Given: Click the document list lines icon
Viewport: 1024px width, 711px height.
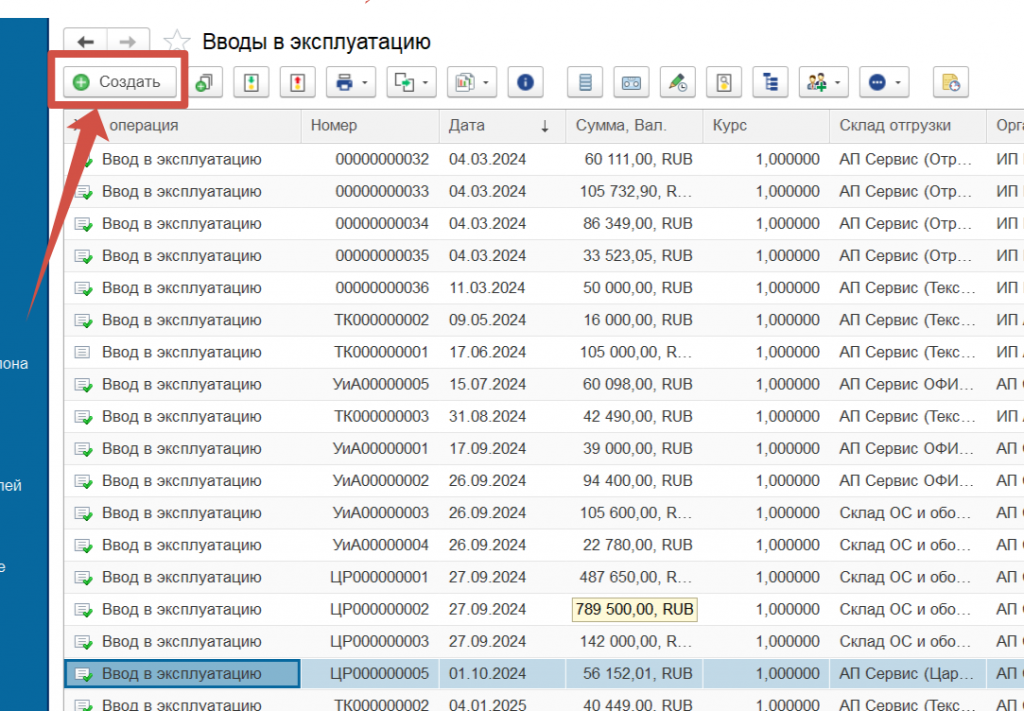Looking at the screenshot, I should (x=585, y=83).
